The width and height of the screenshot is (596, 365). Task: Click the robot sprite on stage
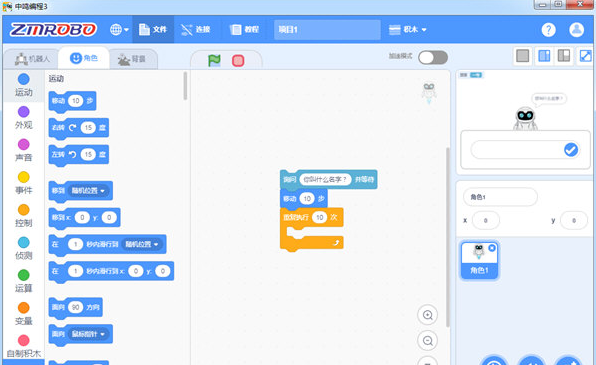pyautogui.click(x=525, y=118)
